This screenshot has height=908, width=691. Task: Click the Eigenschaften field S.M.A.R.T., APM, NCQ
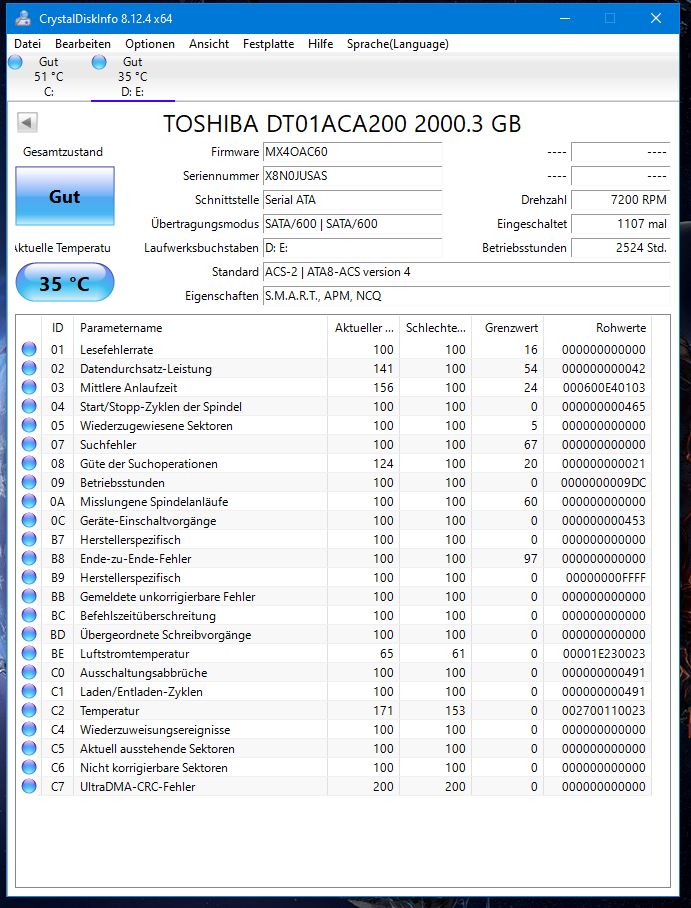[x=466, y=296]
